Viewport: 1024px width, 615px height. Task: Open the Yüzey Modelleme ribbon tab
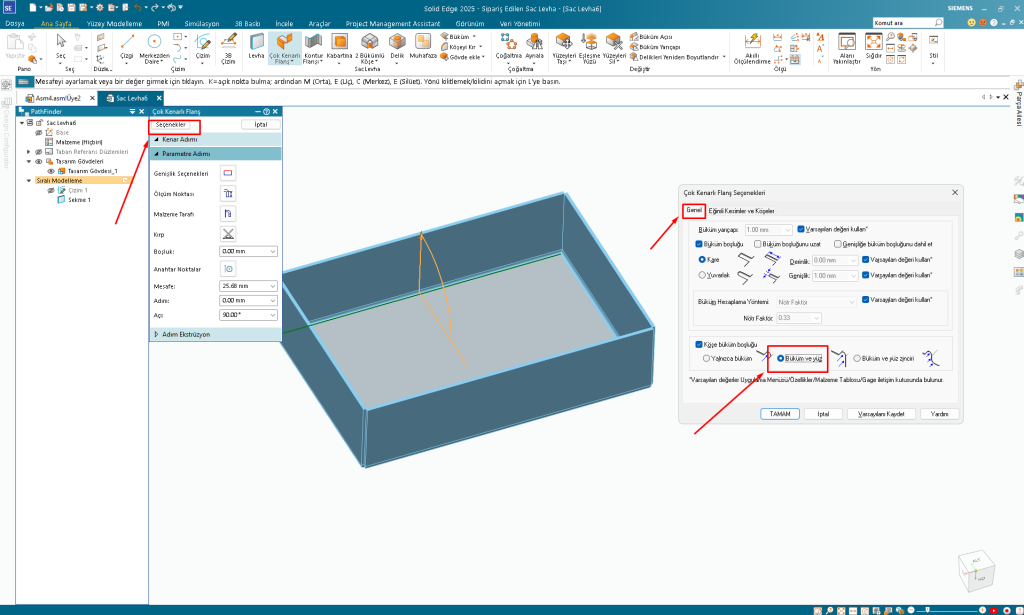(118, 22)
